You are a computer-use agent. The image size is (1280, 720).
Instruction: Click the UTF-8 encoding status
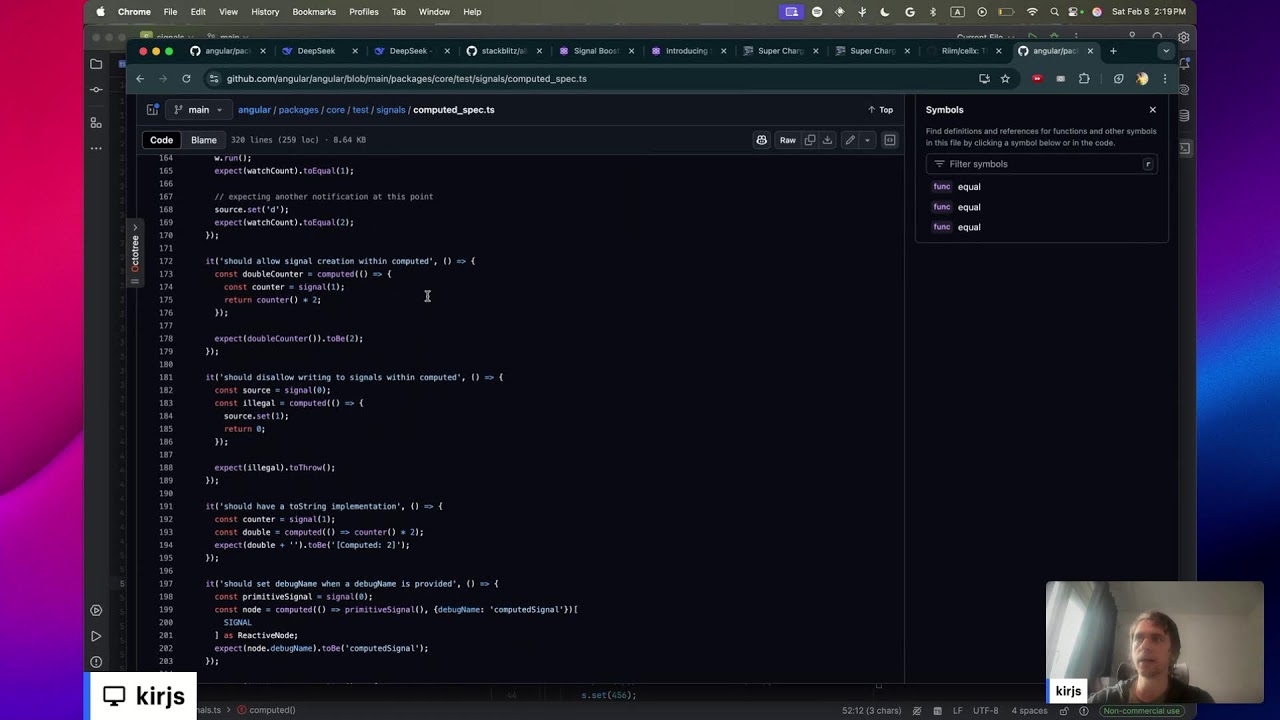pos(985,711)
